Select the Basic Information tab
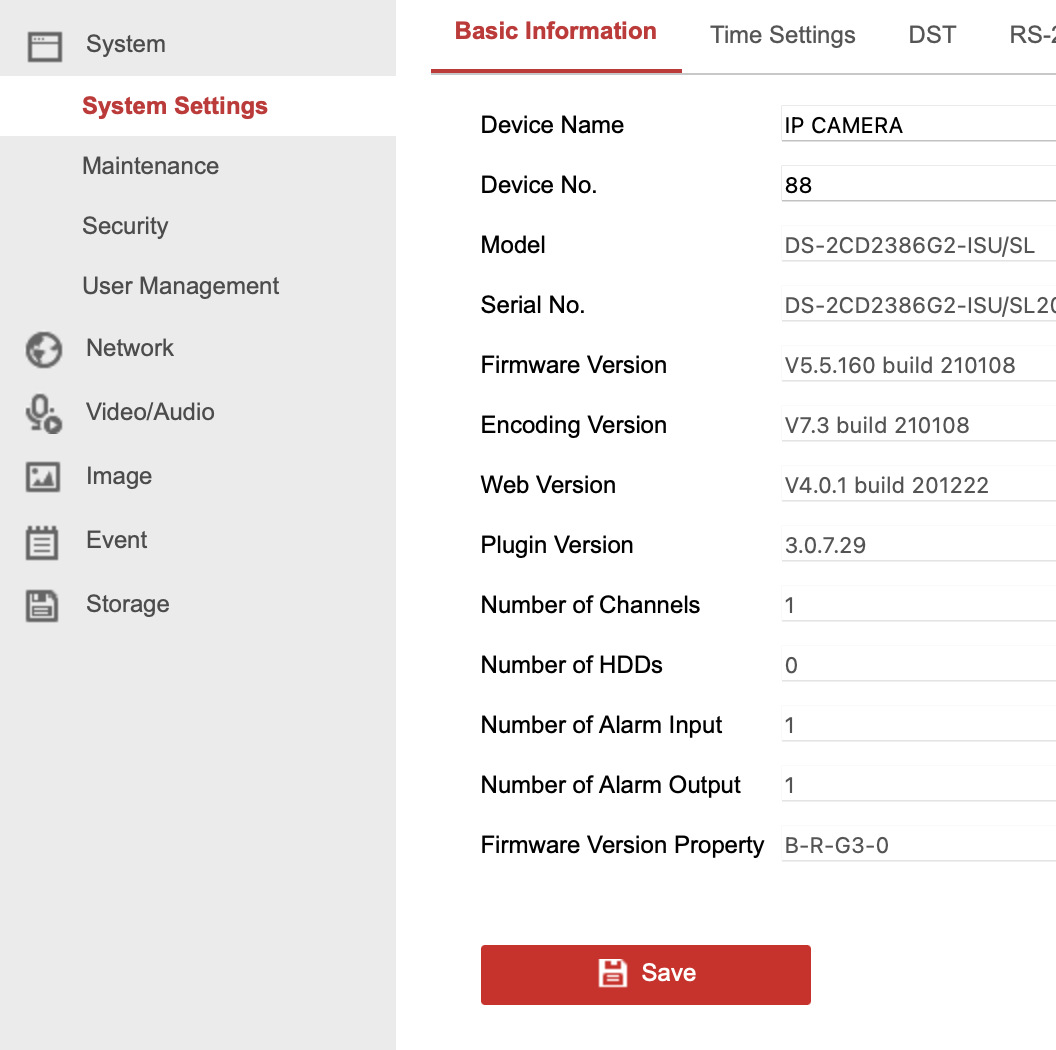The height and width of the screenshot is (1050, 1056). [x=555, y=32]
